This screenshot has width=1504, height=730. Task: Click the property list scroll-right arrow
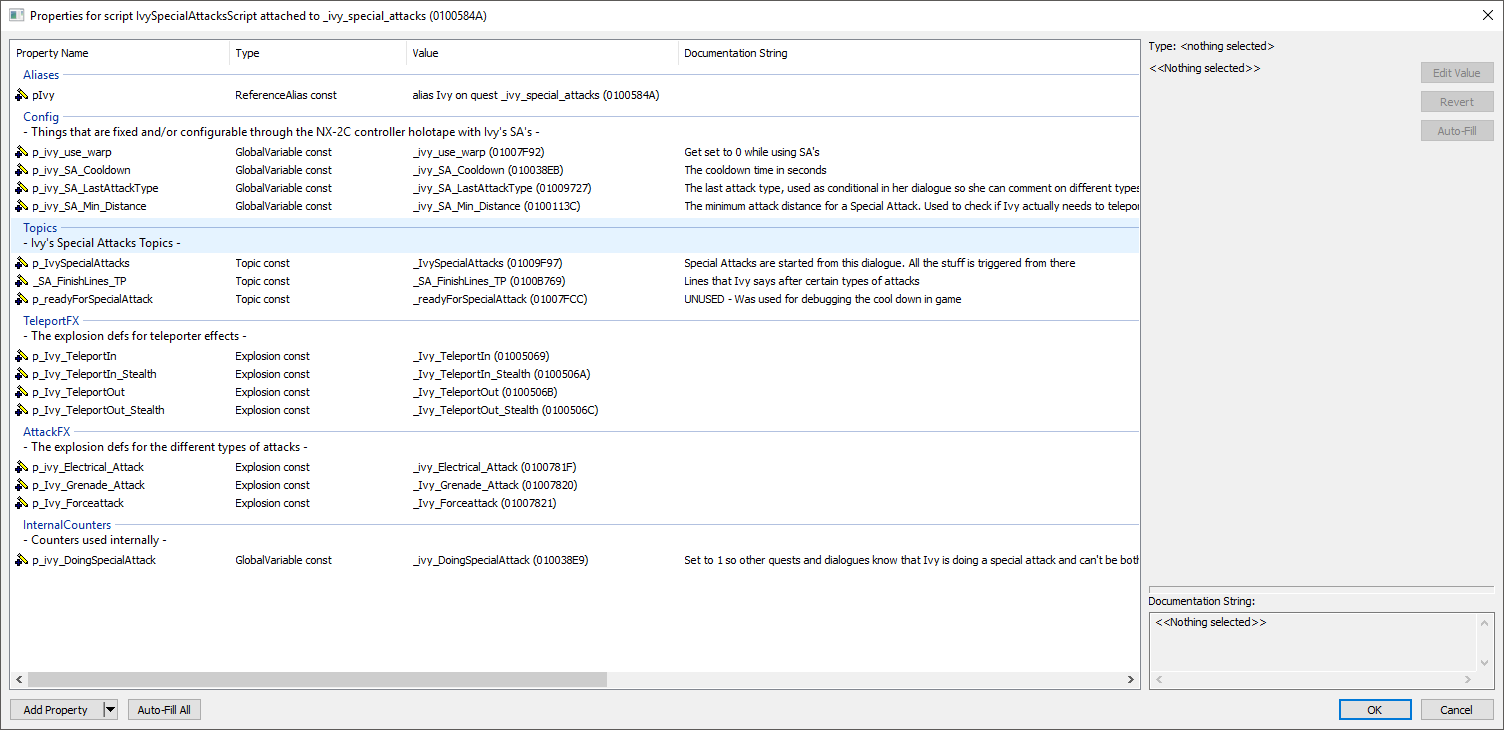(x=1131, y=680)
